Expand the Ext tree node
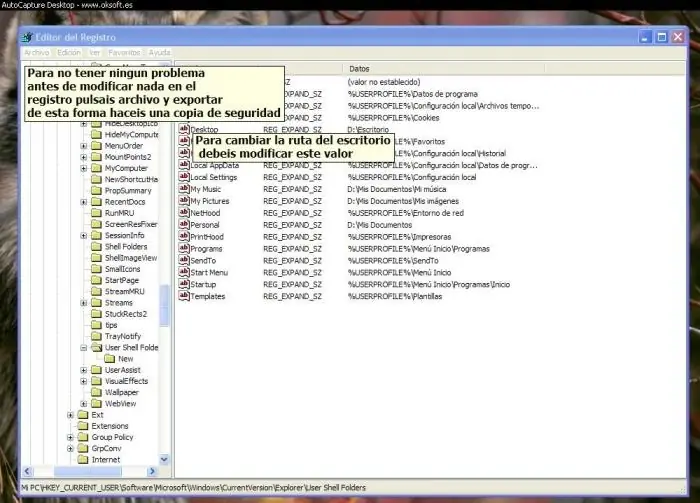The height and width of the screenshot is (503, 700). pyautogui.click(x=70, y=415)
